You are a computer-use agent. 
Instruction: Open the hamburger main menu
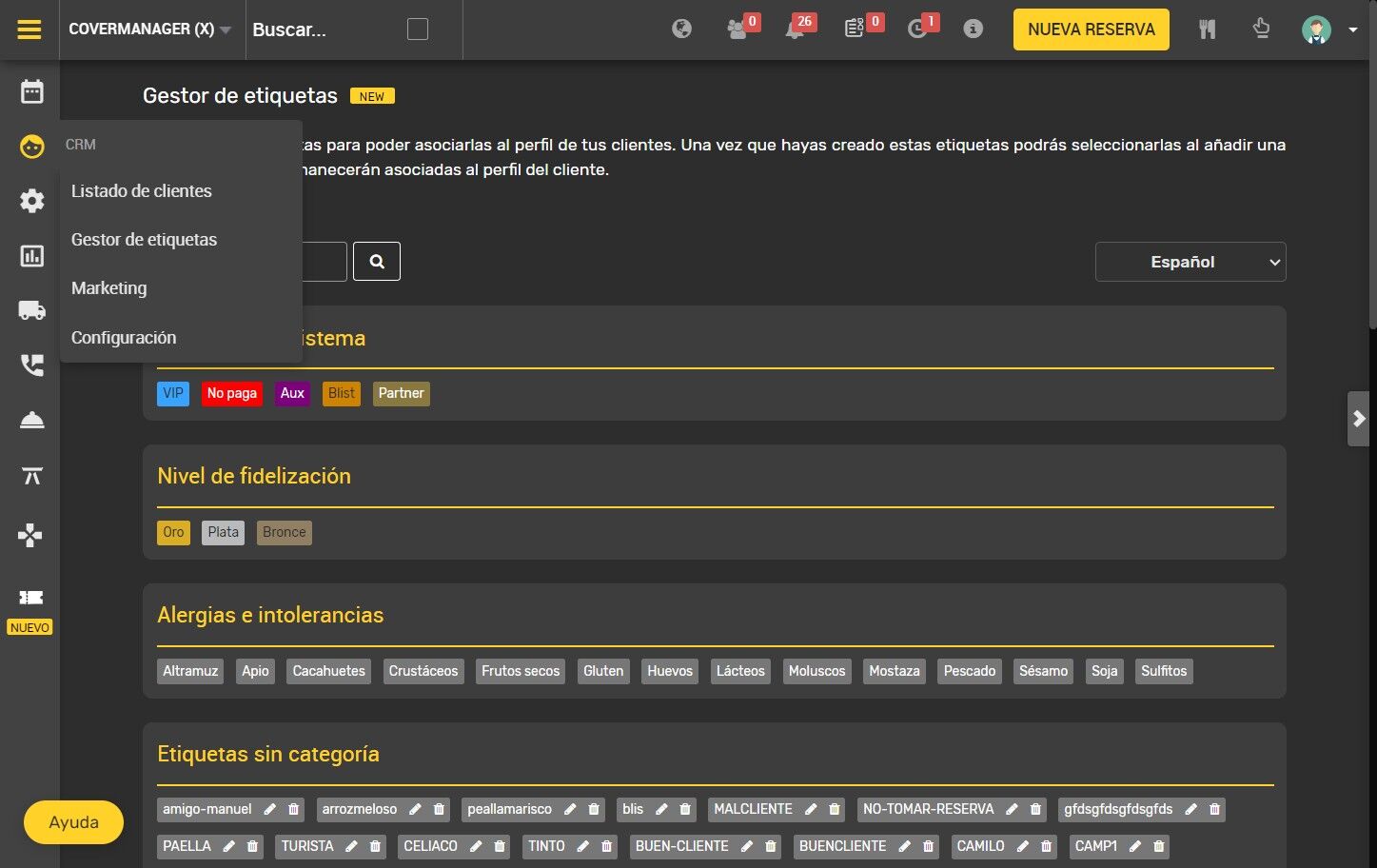click(x=30, y=30)
